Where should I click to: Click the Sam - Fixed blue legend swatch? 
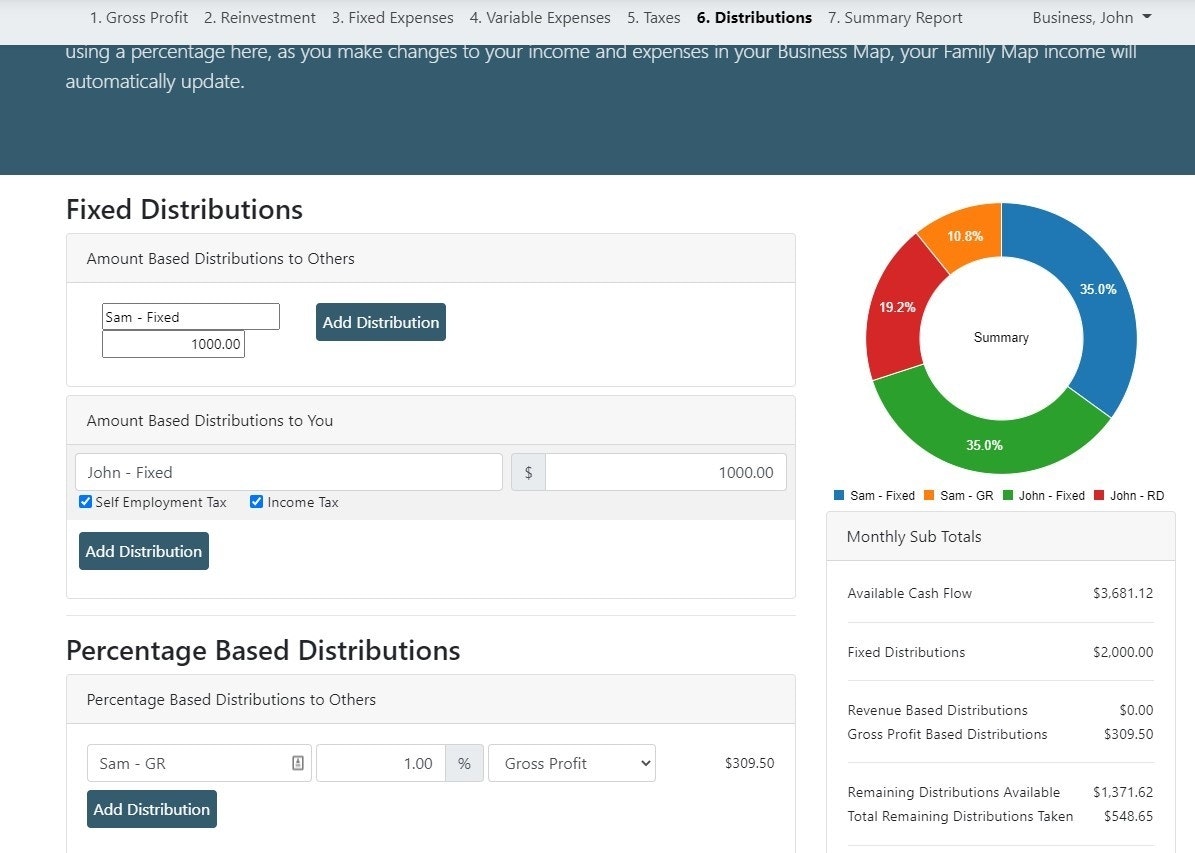coord(839,496)
